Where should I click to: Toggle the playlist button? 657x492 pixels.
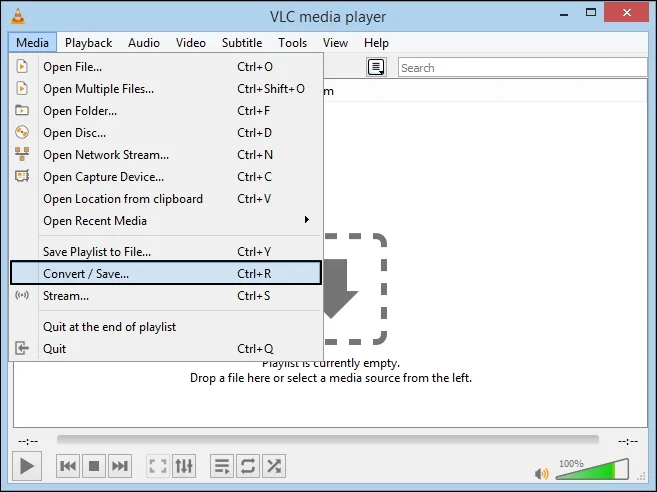222,466
